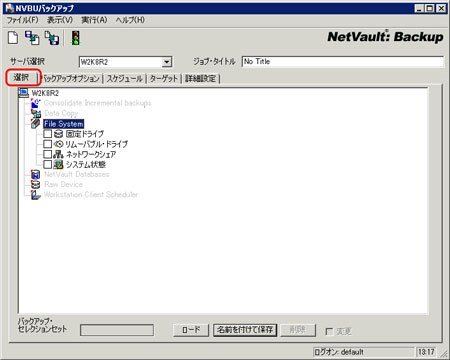The image size is (450, 360).
Task: Check the システム状態 checkbox
Action: point(48,164)
